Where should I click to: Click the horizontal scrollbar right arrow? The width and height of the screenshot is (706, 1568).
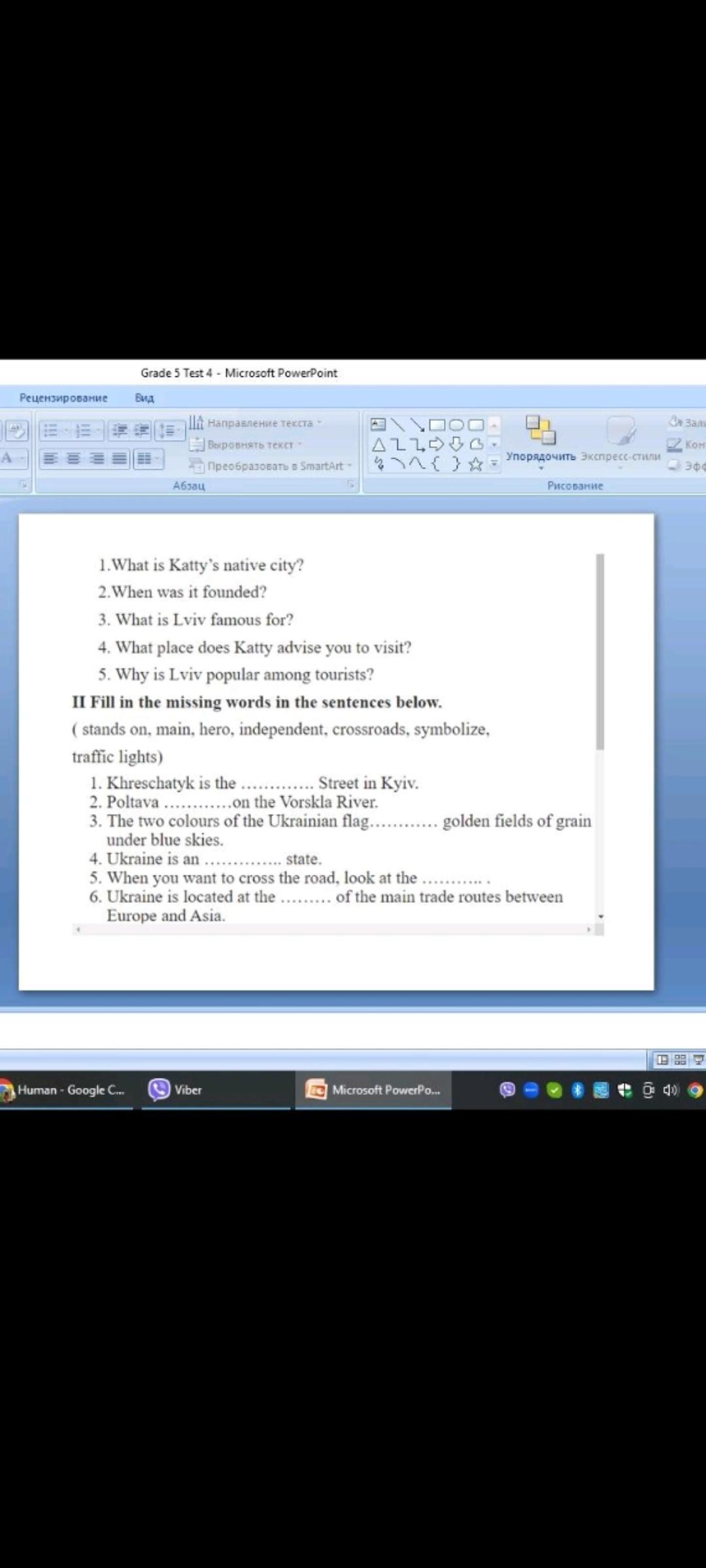click(588, 929)
